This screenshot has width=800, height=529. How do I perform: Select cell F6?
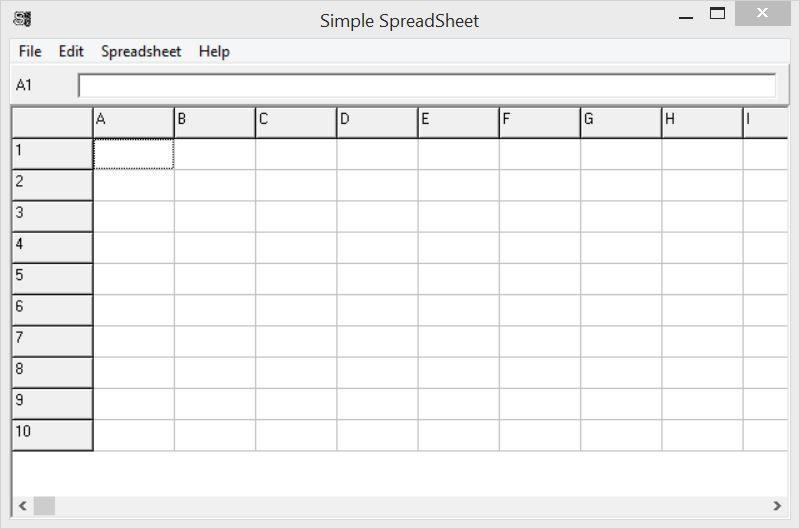point(540,310)
